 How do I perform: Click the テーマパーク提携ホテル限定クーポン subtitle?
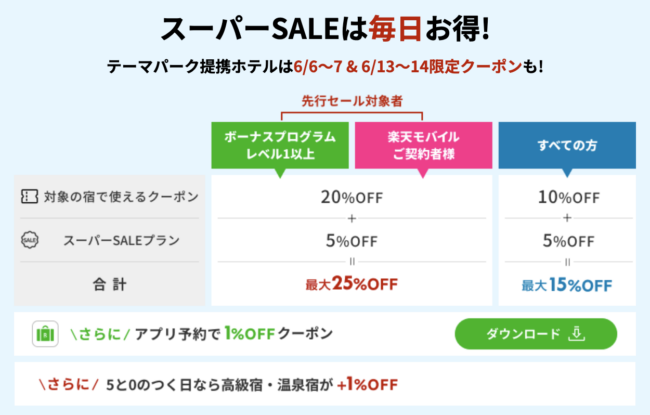pyautogui.click(x=325, y=66)
